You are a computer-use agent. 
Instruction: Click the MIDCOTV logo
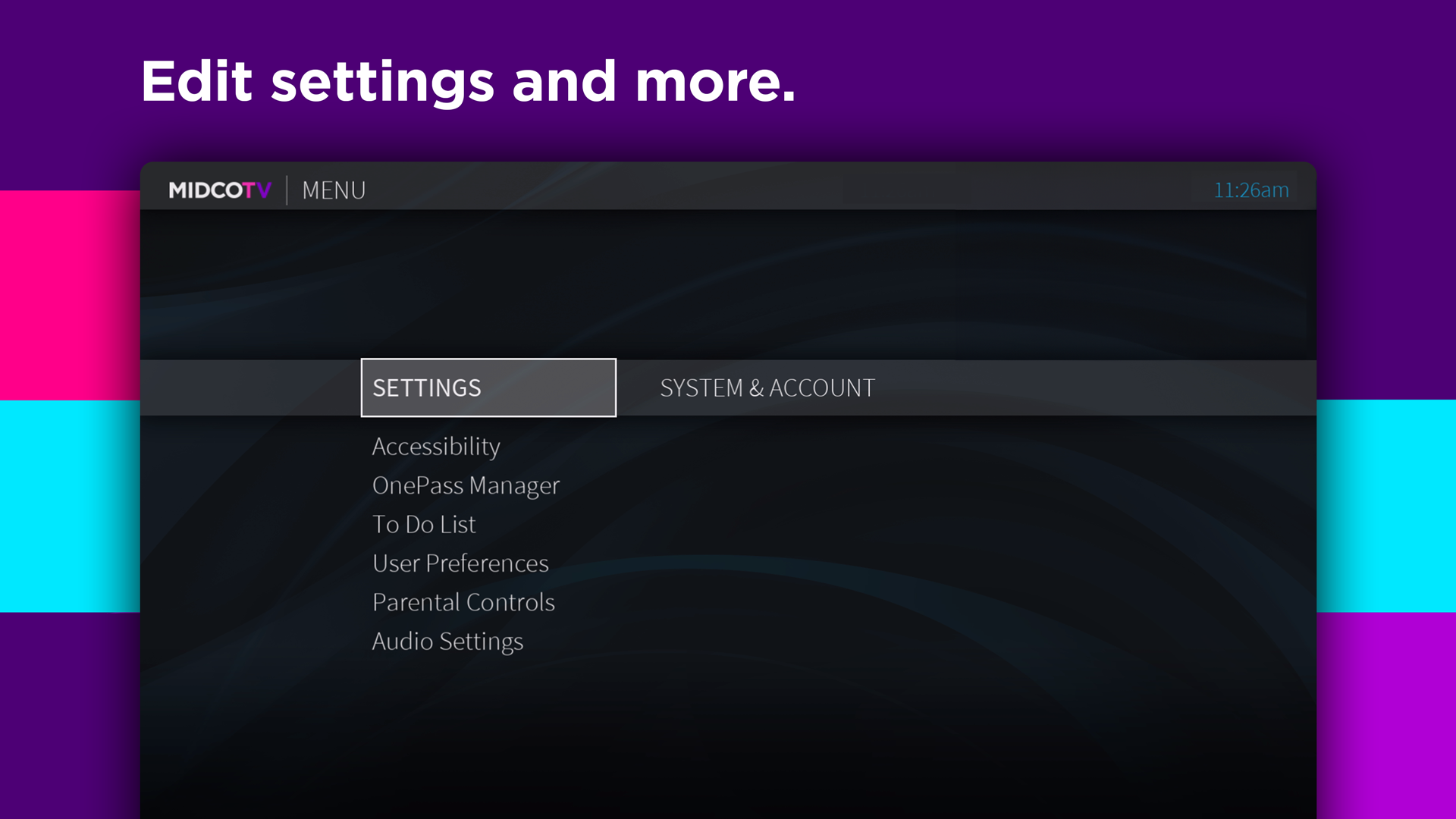[x=220, y=190]
